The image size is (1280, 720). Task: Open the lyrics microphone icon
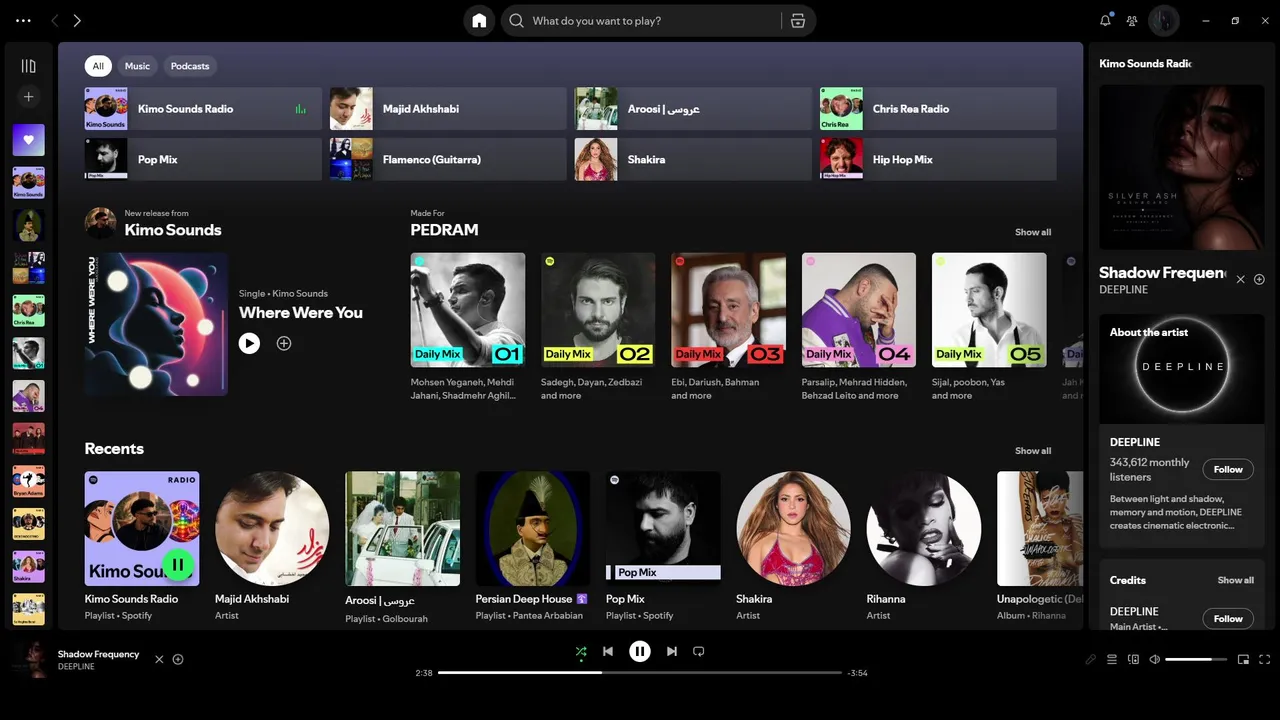(1091, 659)
